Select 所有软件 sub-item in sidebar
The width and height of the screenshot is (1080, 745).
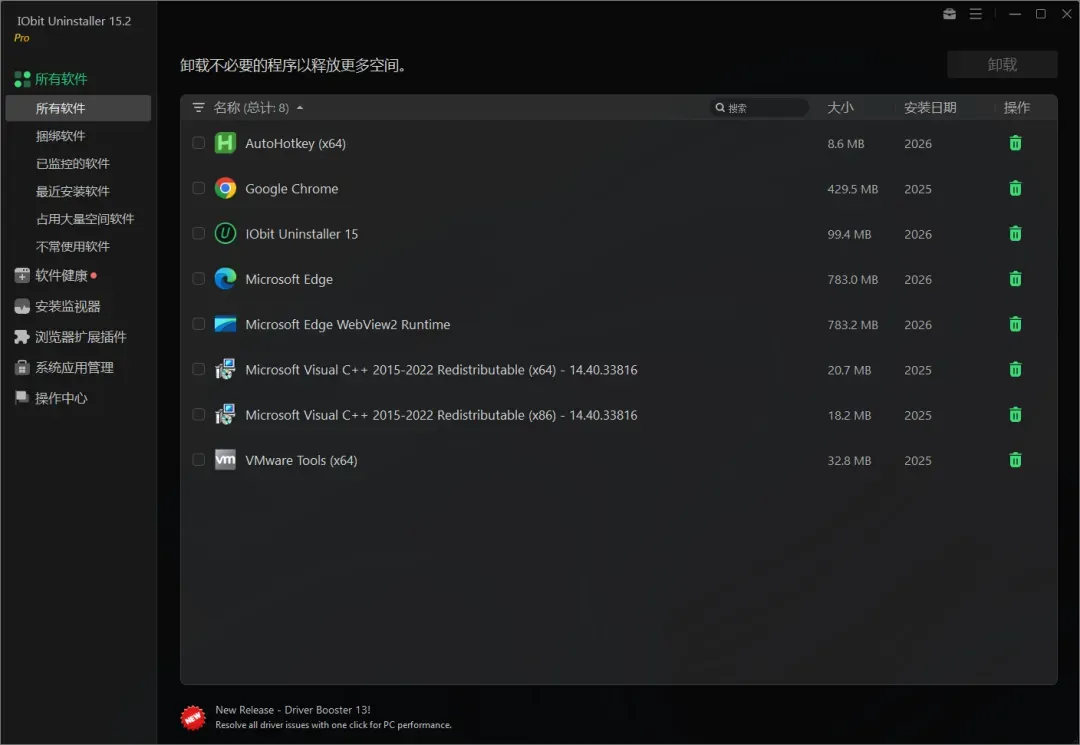coord(78,108)
